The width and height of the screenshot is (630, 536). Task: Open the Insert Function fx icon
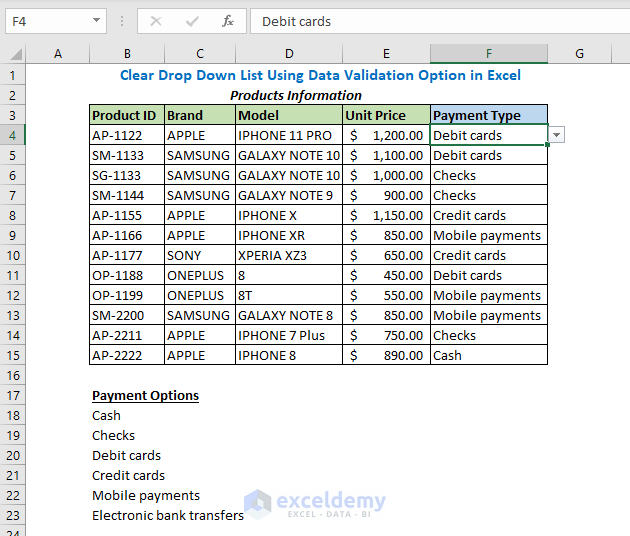tap(228, 21)
